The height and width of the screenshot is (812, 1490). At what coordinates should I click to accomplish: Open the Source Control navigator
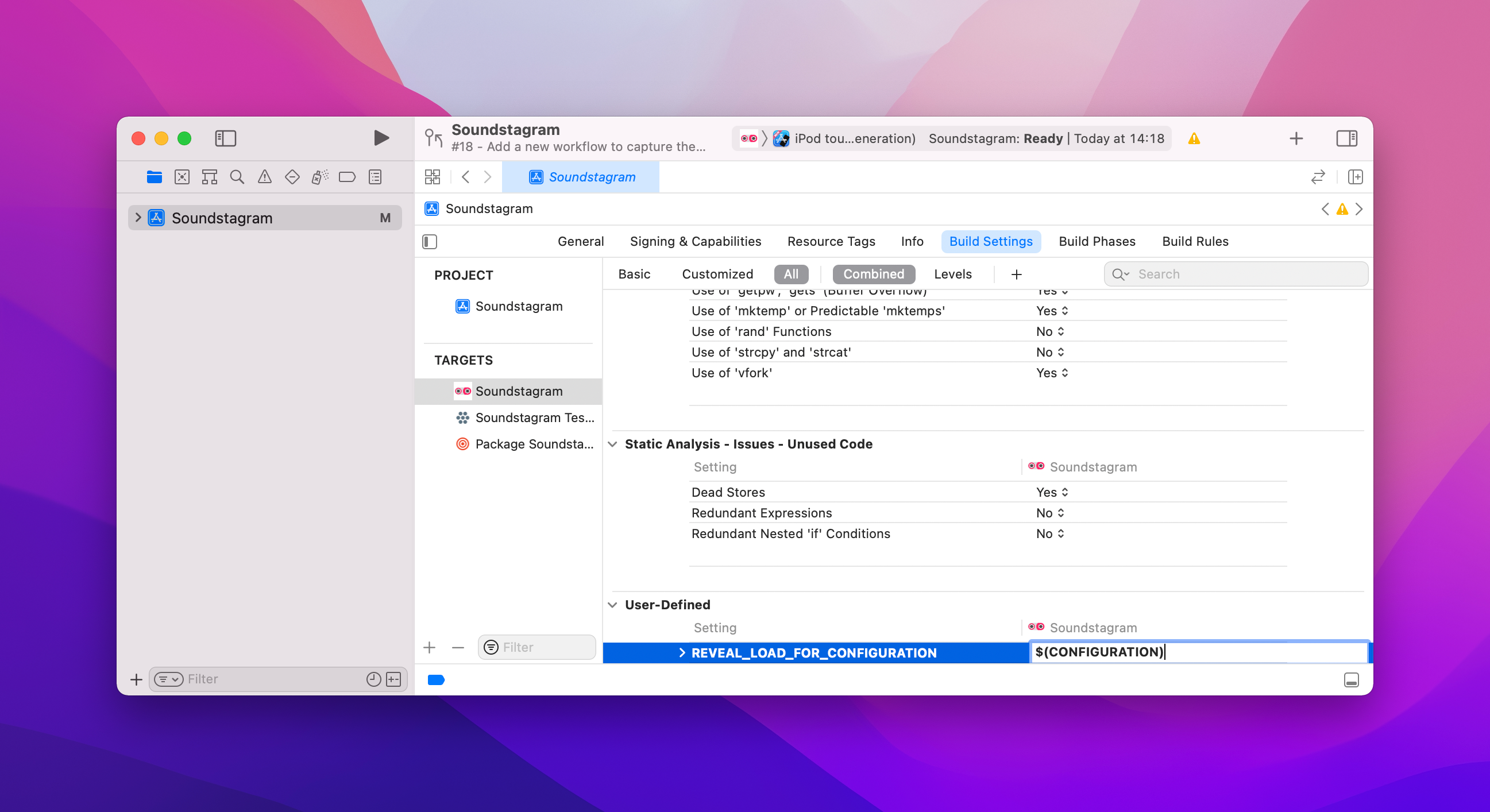click(182, 177)
